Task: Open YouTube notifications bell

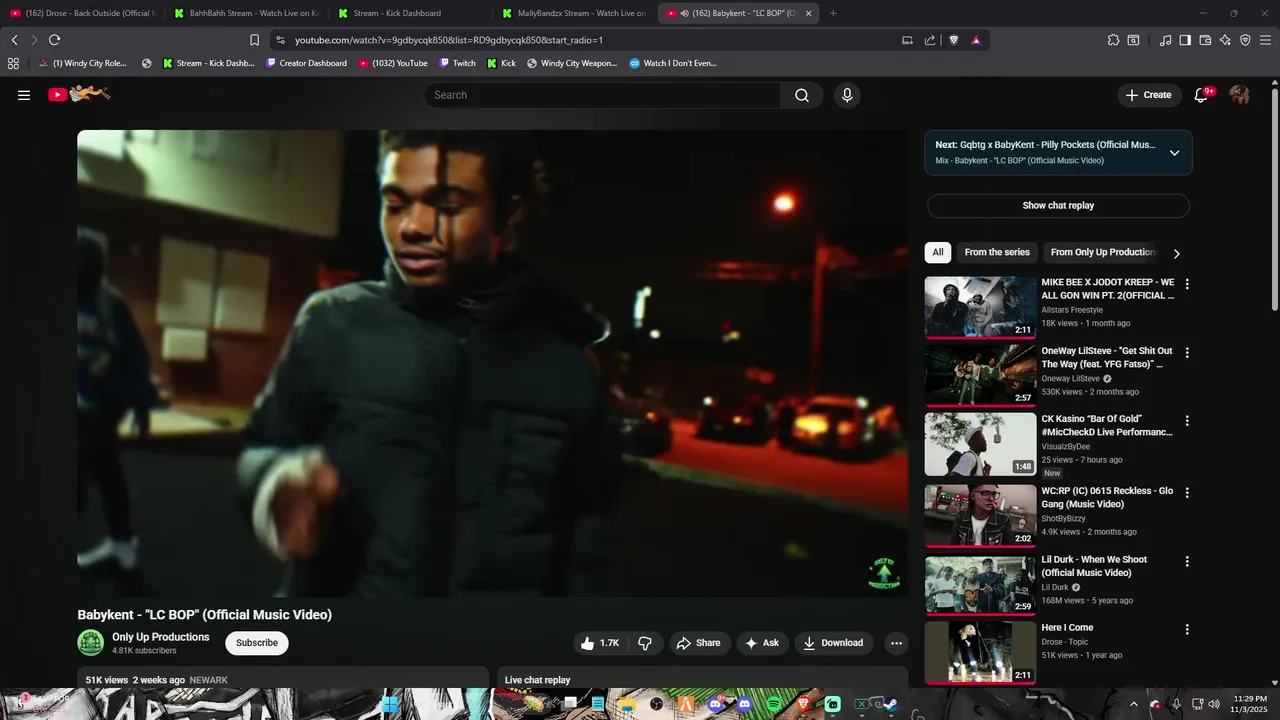Action: pyautogui.click(x=1203, y=95)
